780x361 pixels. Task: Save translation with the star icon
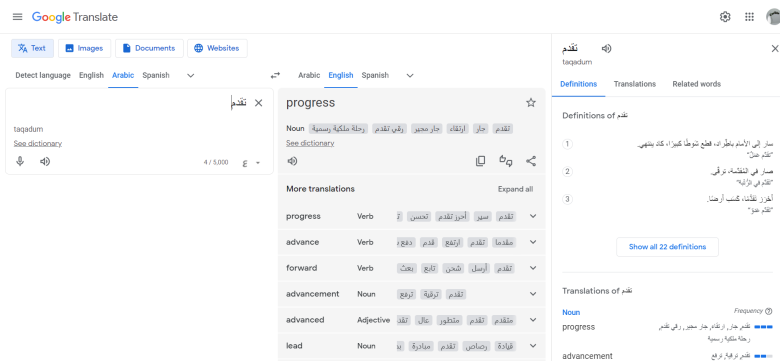[531, 103]
